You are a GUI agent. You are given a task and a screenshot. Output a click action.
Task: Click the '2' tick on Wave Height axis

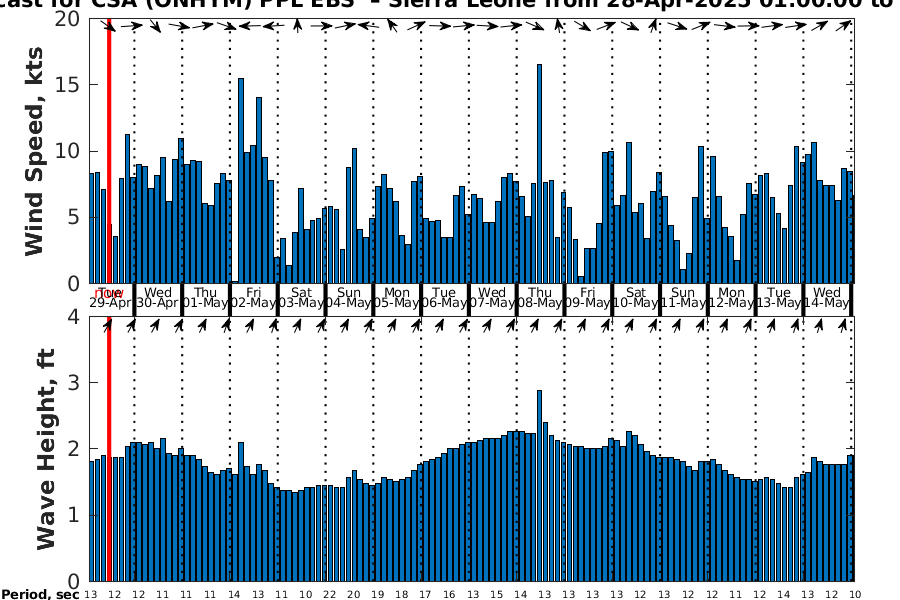click(73, 448)
